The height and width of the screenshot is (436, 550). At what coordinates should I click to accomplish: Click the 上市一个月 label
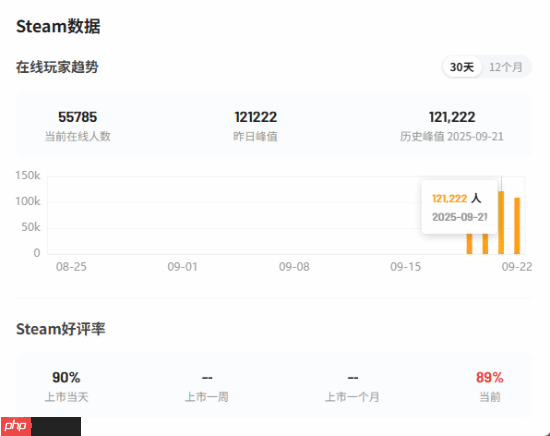tap(352, 397)
